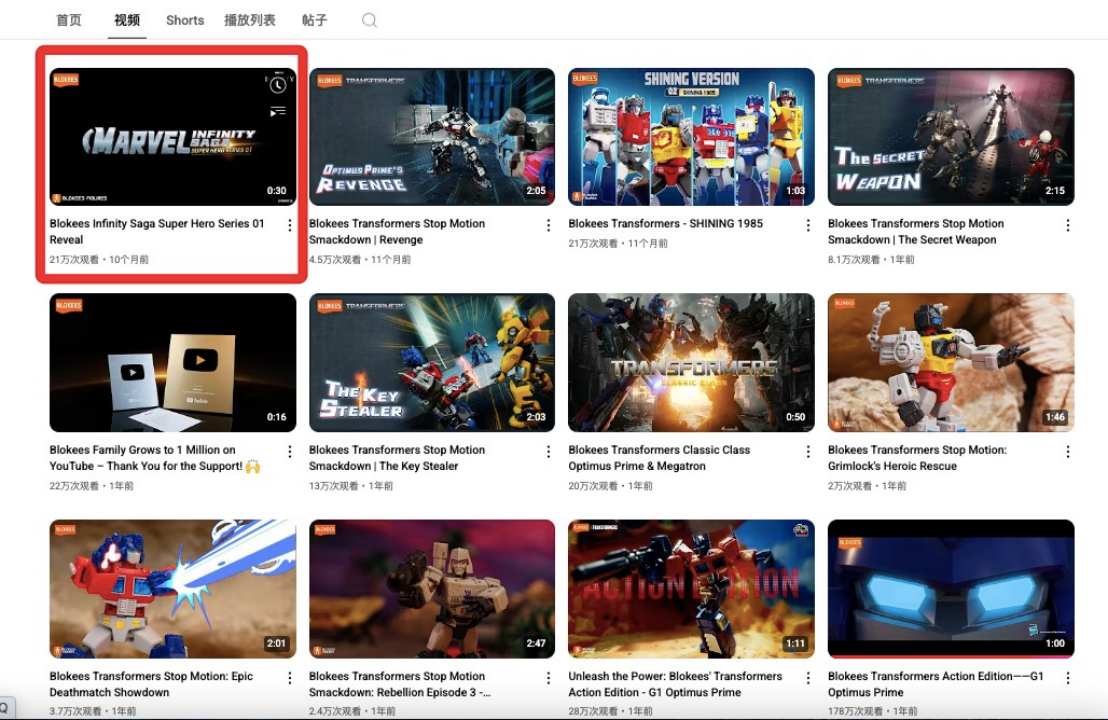Screen dimensions: 1108x720
Task: Play the Key Stealer video thumbnail
Action: pos(432,362)
